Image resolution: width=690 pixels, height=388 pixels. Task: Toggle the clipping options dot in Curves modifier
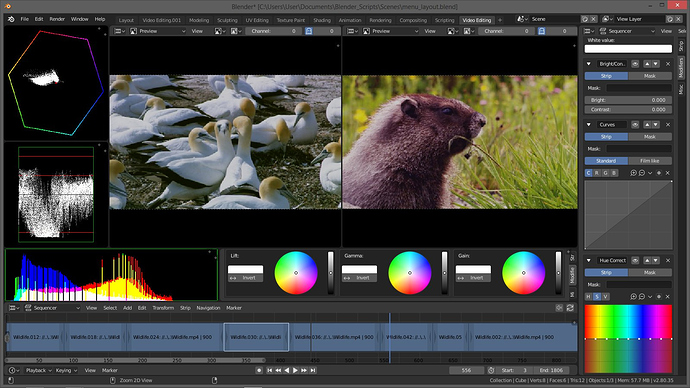(659, 173)
